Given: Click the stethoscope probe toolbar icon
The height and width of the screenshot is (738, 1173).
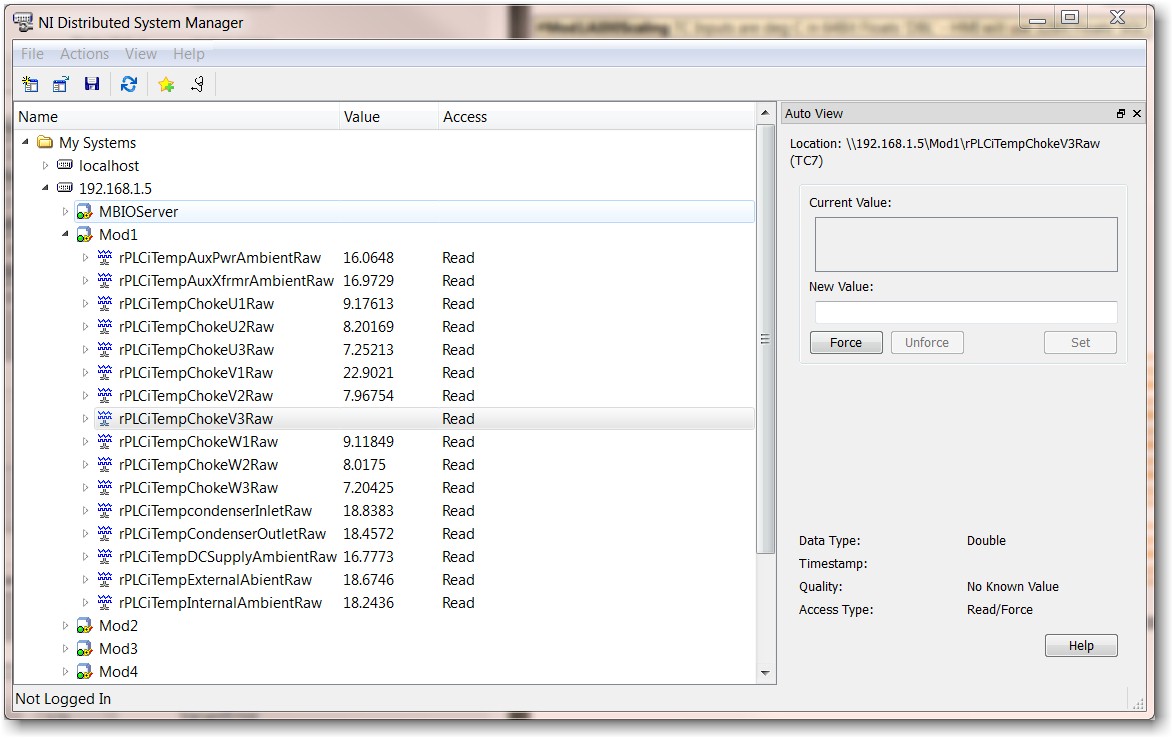Looking at the screenshot, I should pos(197,84).
